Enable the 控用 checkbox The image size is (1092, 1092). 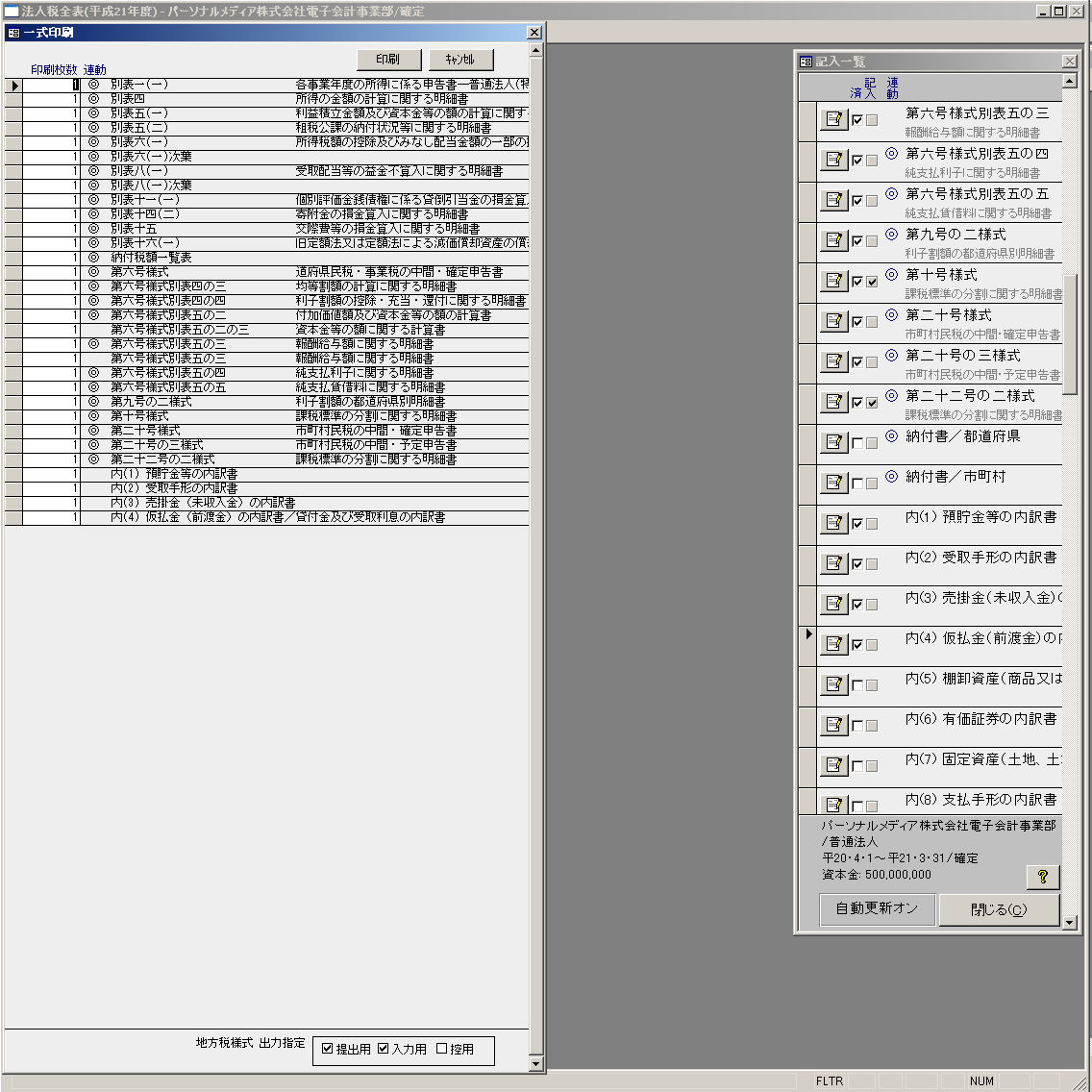442,1049
